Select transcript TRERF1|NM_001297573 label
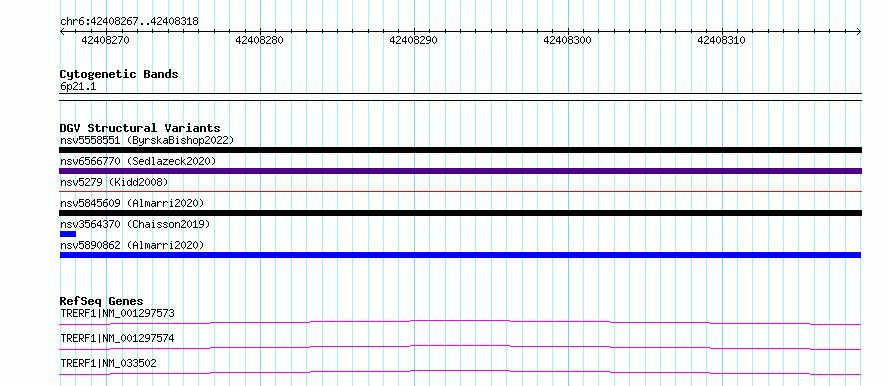890x386 pixels. tap(117, 313)
